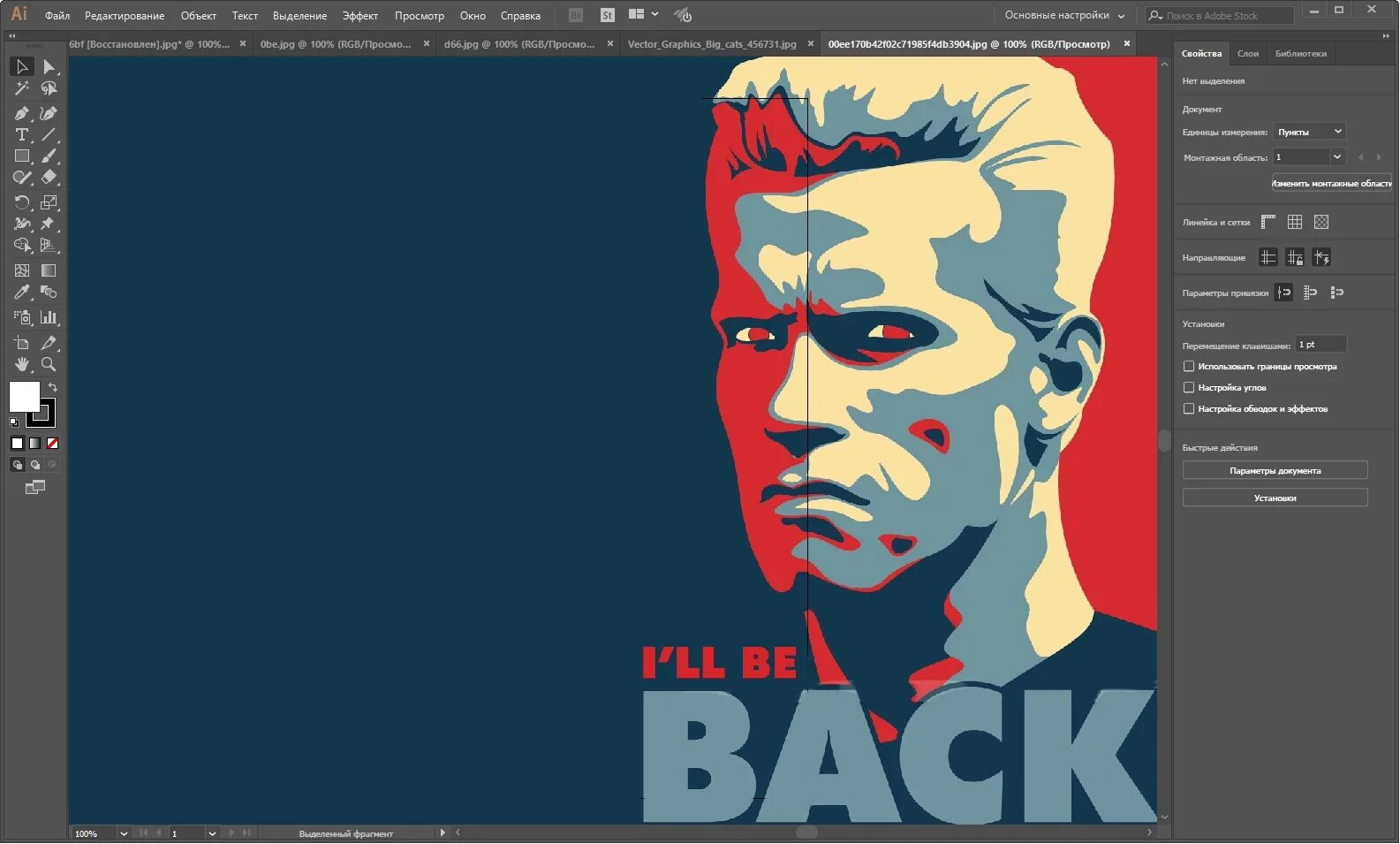Enable 'Настройка углов' checkbox
The width and height of the screenshot is (1400, 844).
(x=1189, y=387)
